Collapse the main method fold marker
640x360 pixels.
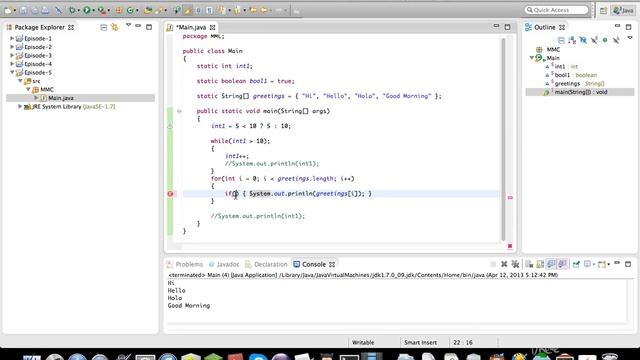[x=179, y=111]
